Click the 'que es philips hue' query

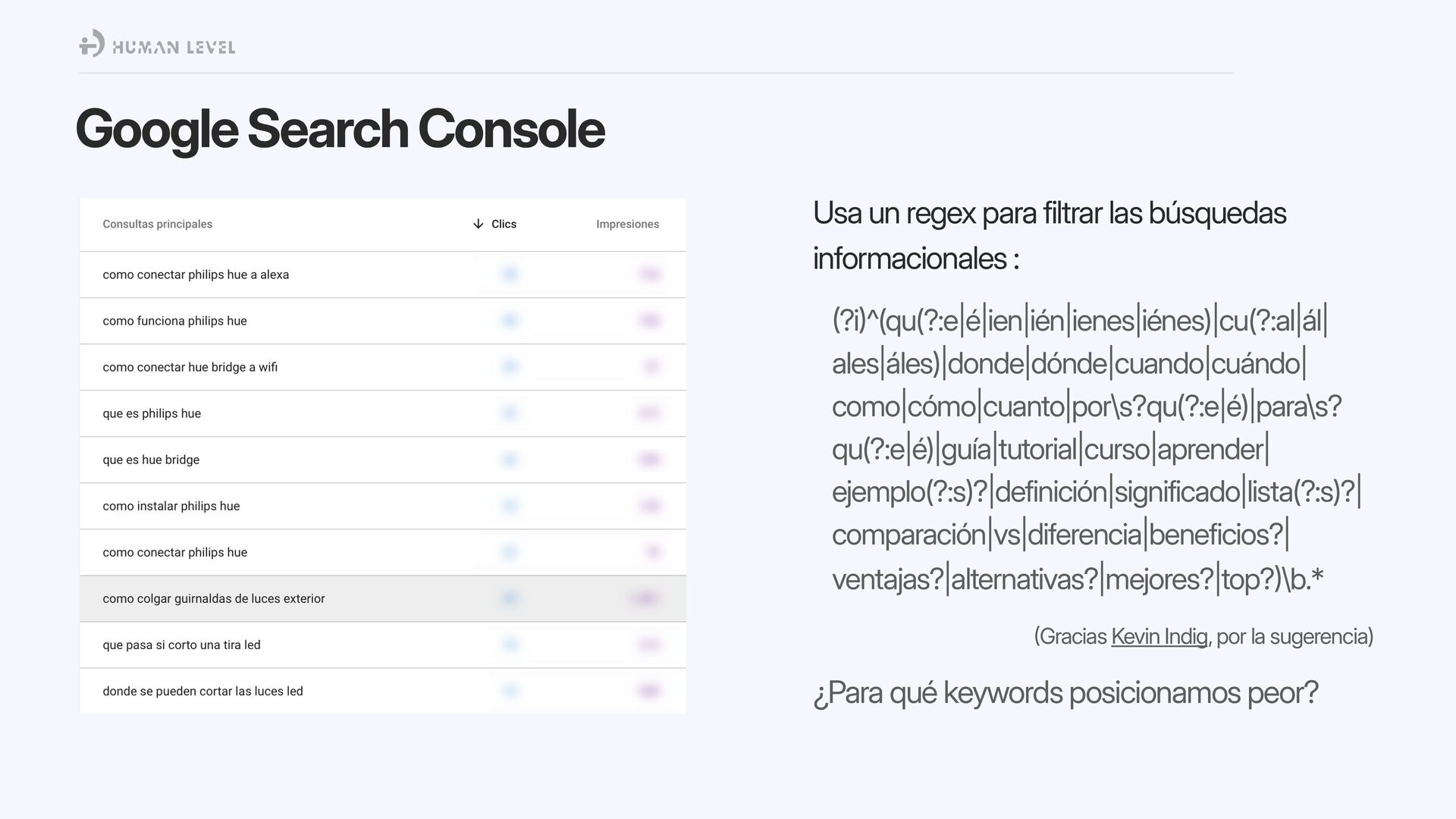point(152,413)
